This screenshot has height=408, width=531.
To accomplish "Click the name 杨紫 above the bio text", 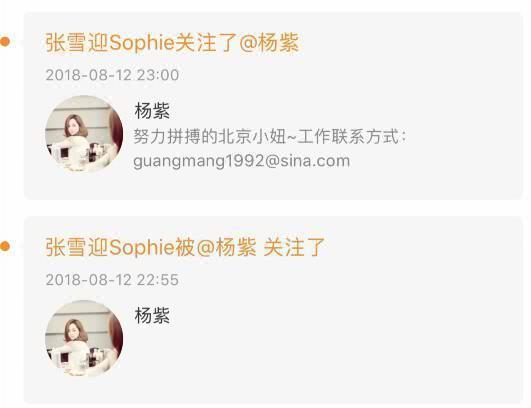I will point(152,111).
